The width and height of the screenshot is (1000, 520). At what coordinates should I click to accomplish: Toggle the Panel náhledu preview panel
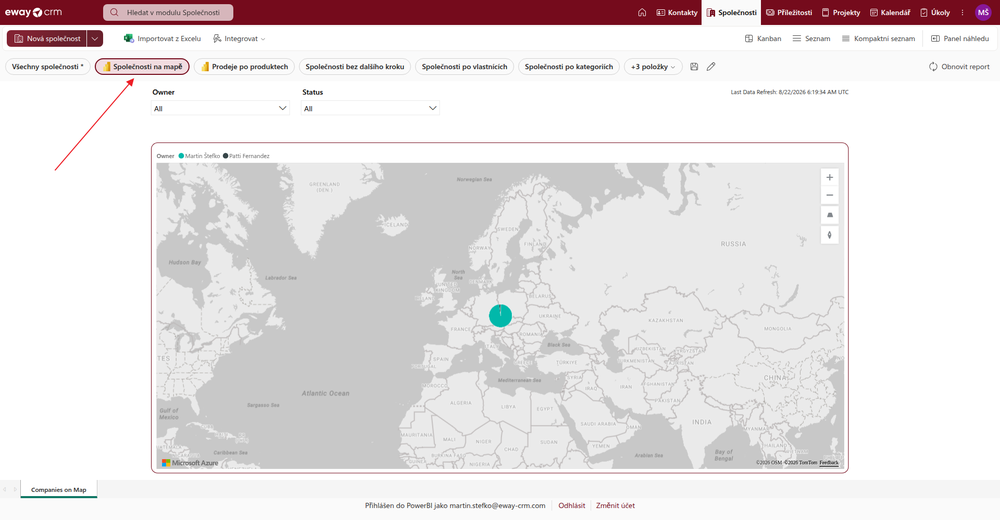pyautogui.click(x=960, y=38)
